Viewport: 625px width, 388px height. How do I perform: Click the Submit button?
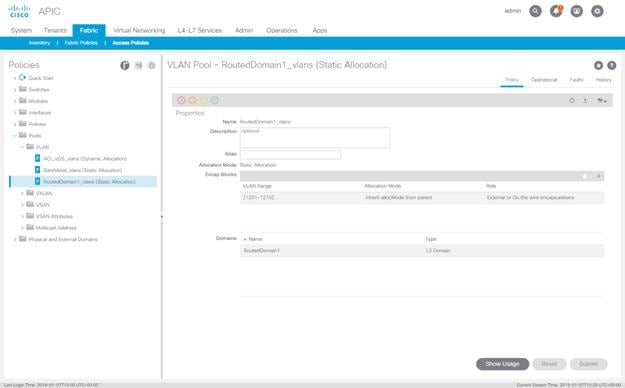[x=588, y=364]
